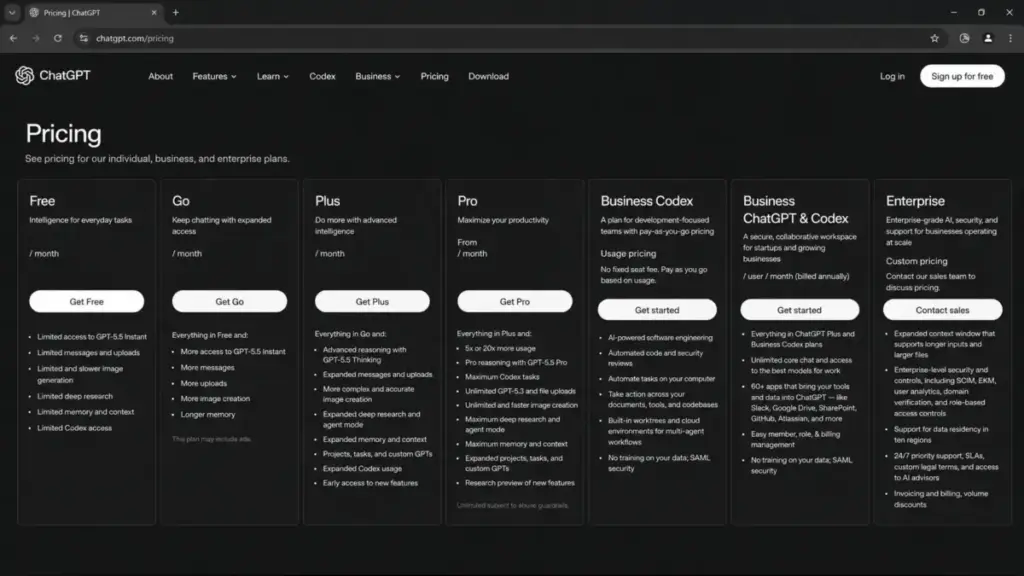Click the Log in link
Screen dimensions: 1024x576
(x=892, y=76)
